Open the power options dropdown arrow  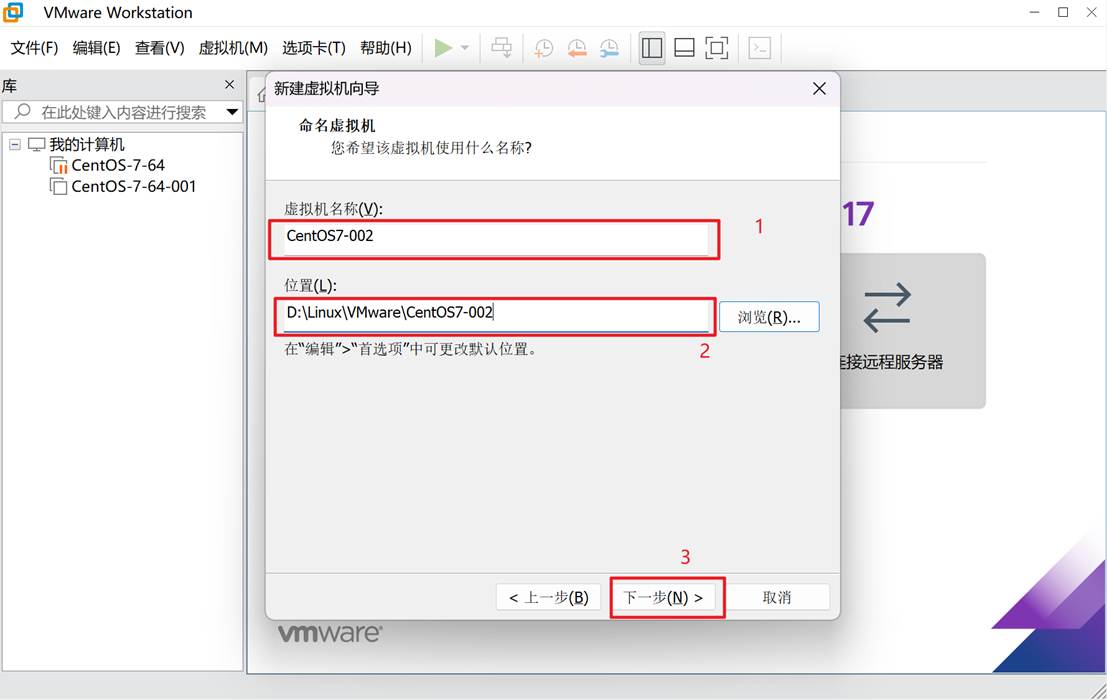465,48
